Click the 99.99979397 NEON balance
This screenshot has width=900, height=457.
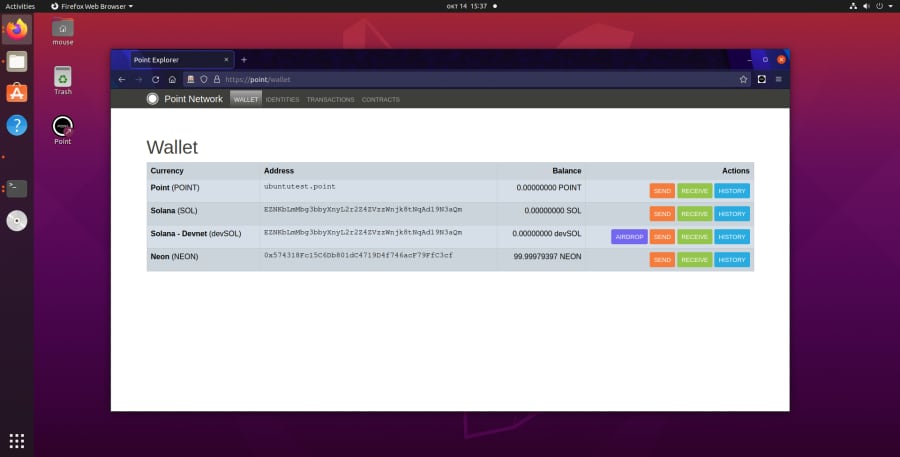point(548,257)
